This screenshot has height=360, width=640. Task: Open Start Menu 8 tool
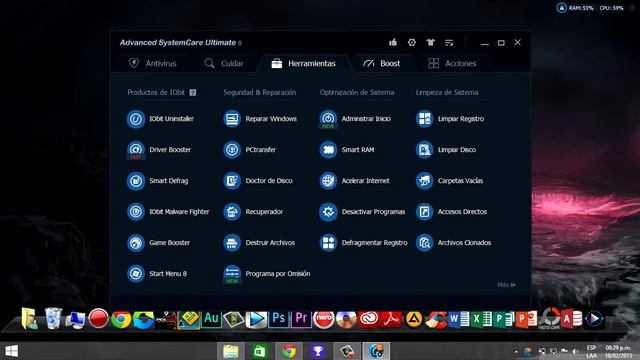pos(157,273)
